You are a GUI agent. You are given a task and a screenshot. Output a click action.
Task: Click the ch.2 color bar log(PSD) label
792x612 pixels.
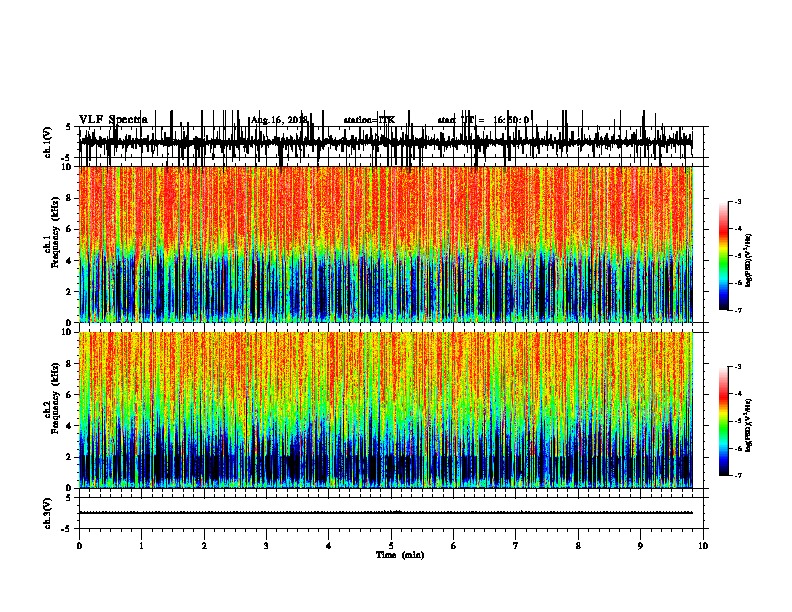pyautogui.click(x=748, y=425)
